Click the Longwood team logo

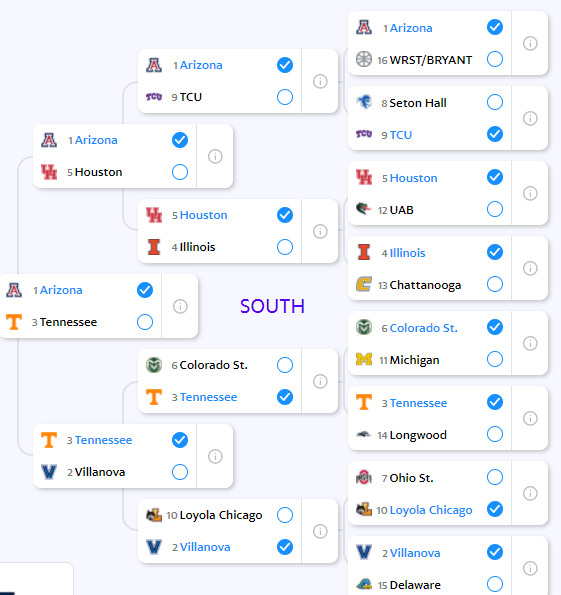point(364,434)
